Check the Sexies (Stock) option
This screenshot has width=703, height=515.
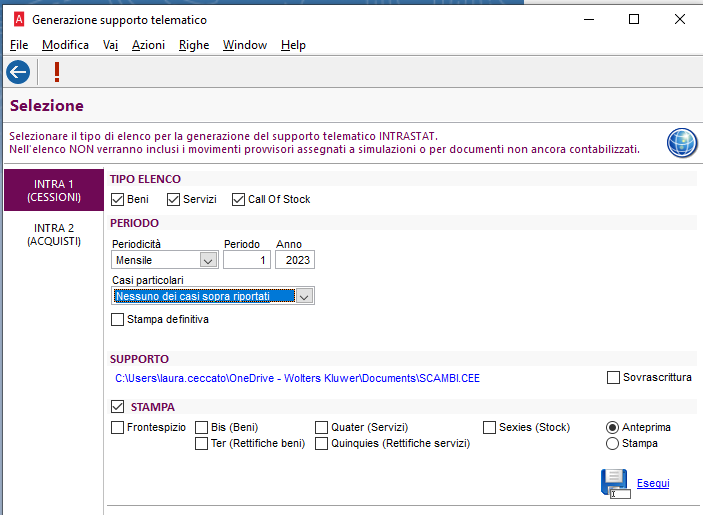point(490,428)
